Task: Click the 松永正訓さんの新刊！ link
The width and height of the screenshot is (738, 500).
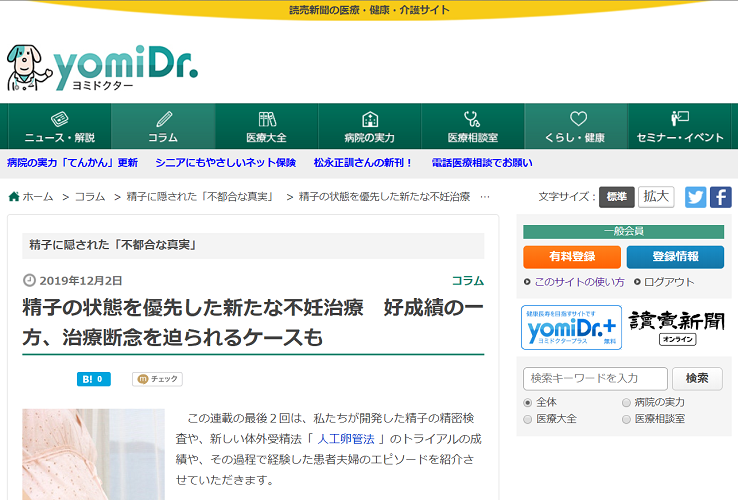Action: click(363, 163)
